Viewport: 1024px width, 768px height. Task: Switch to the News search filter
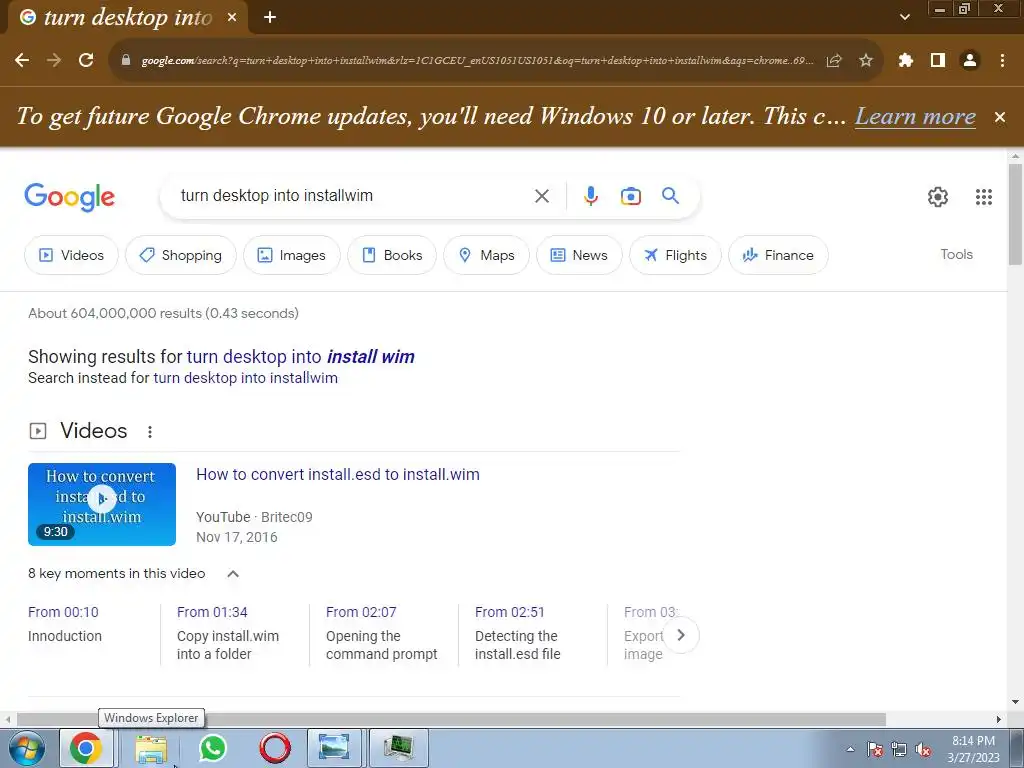[579, 255]
